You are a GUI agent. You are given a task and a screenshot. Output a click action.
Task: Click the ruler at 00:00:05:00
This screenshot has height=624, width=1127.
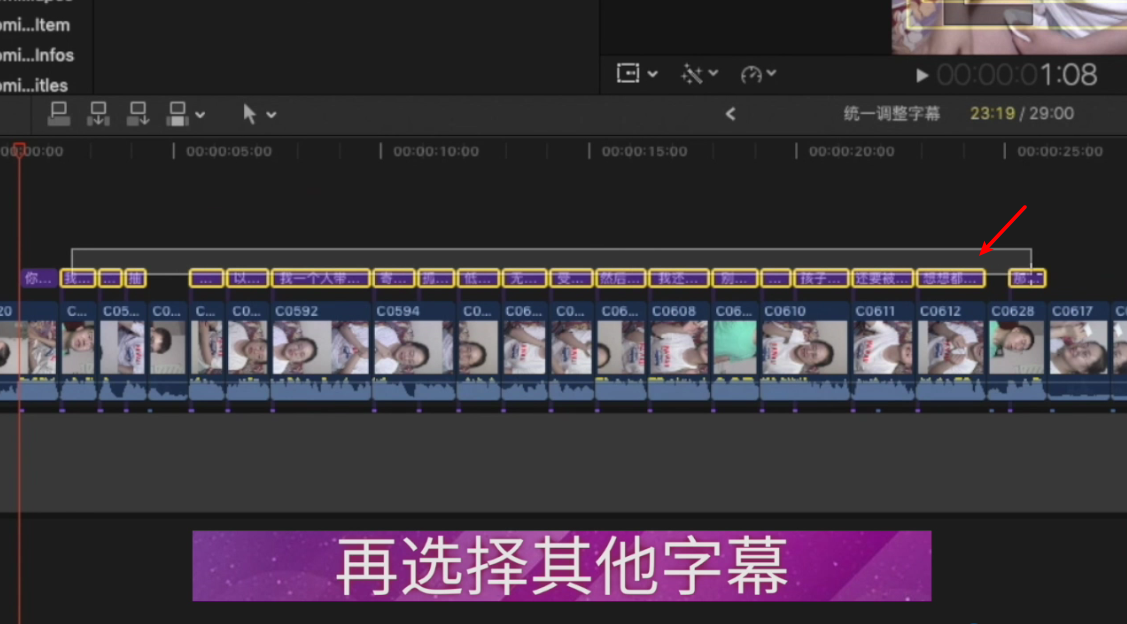point(229,152)
